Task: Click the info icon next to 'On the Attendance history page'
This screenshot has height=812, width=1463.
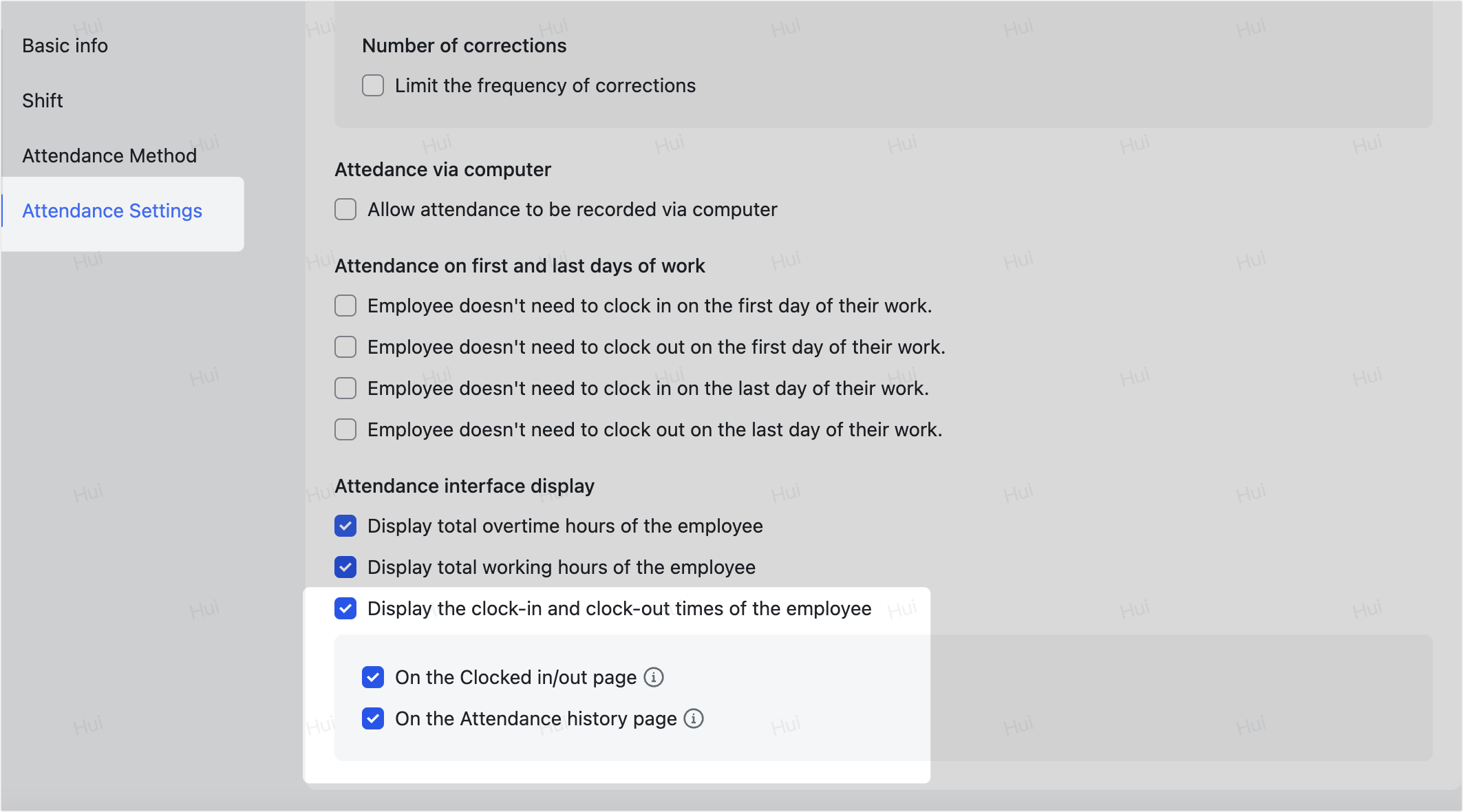Action: click(x=694, y=718)
